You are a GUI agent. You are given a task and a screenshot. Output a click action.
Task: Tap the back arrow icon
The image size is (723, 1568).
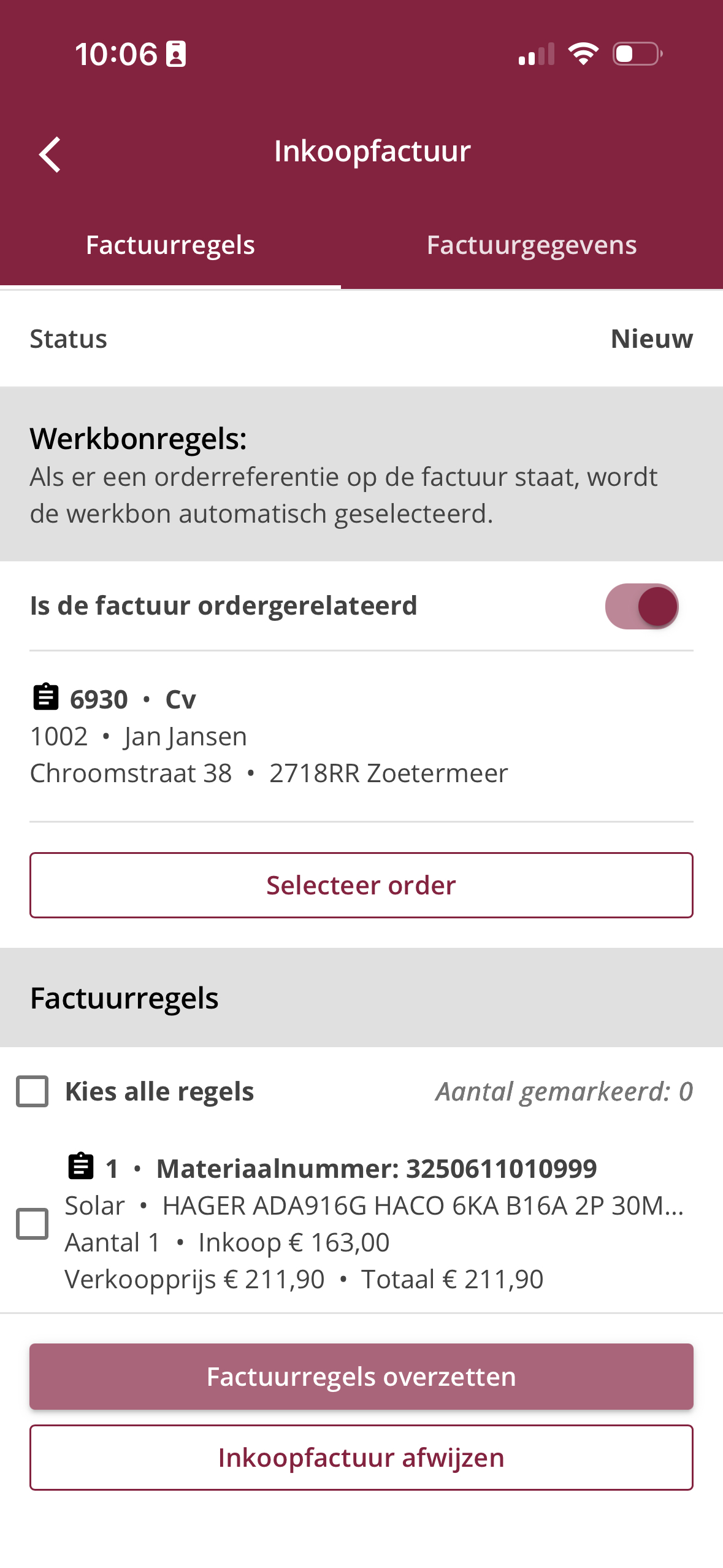(x=50, y=154)
